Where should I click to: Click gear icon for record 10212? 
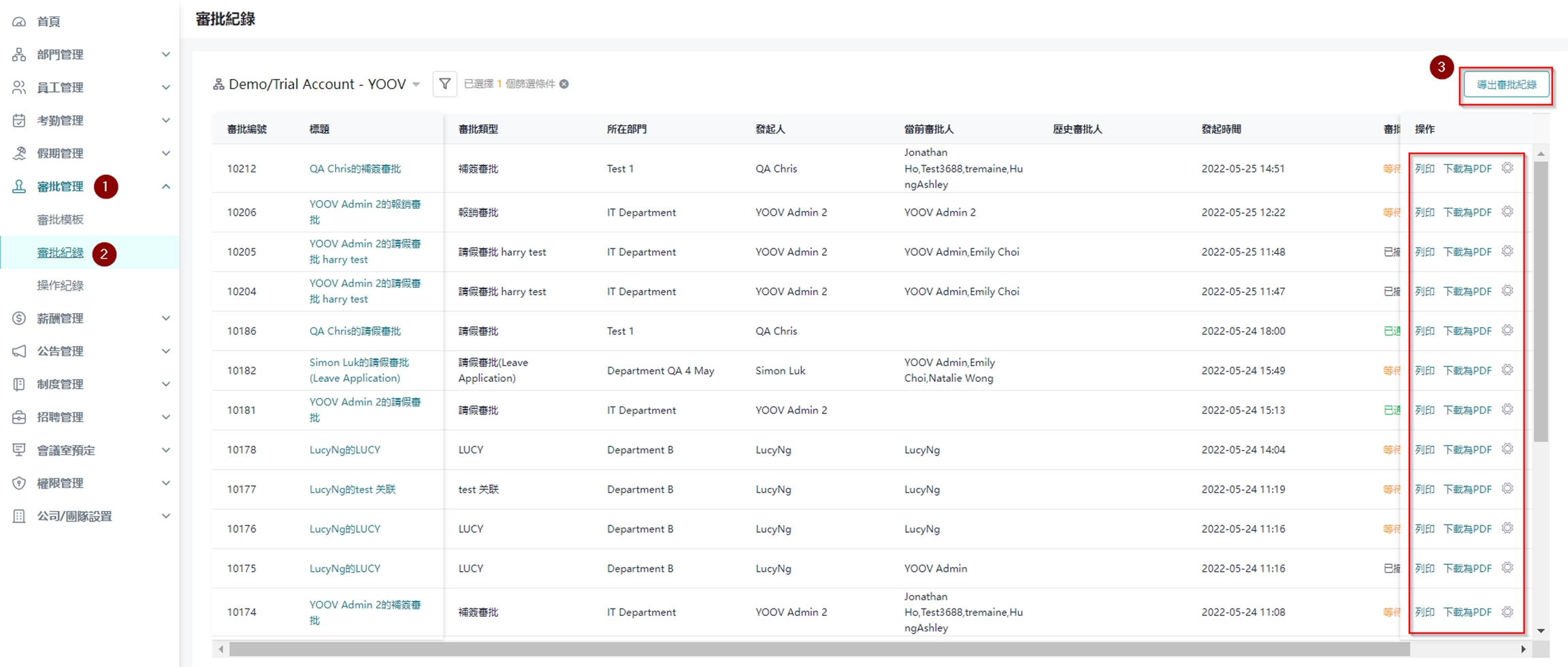pyautogui.click(x=1507, y=168)
